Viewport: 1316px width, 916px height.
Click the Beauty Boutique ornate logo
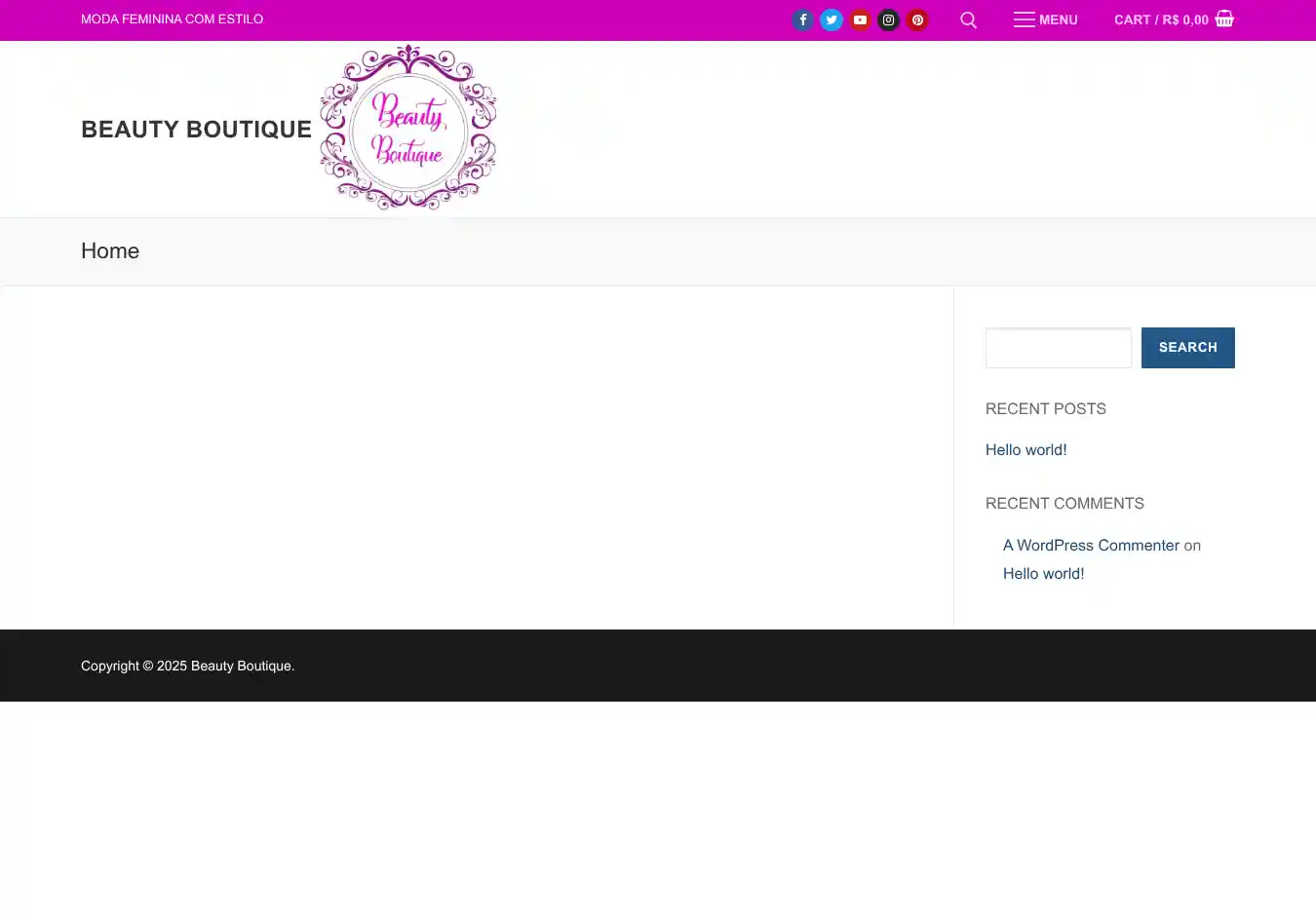click(407, 128)
